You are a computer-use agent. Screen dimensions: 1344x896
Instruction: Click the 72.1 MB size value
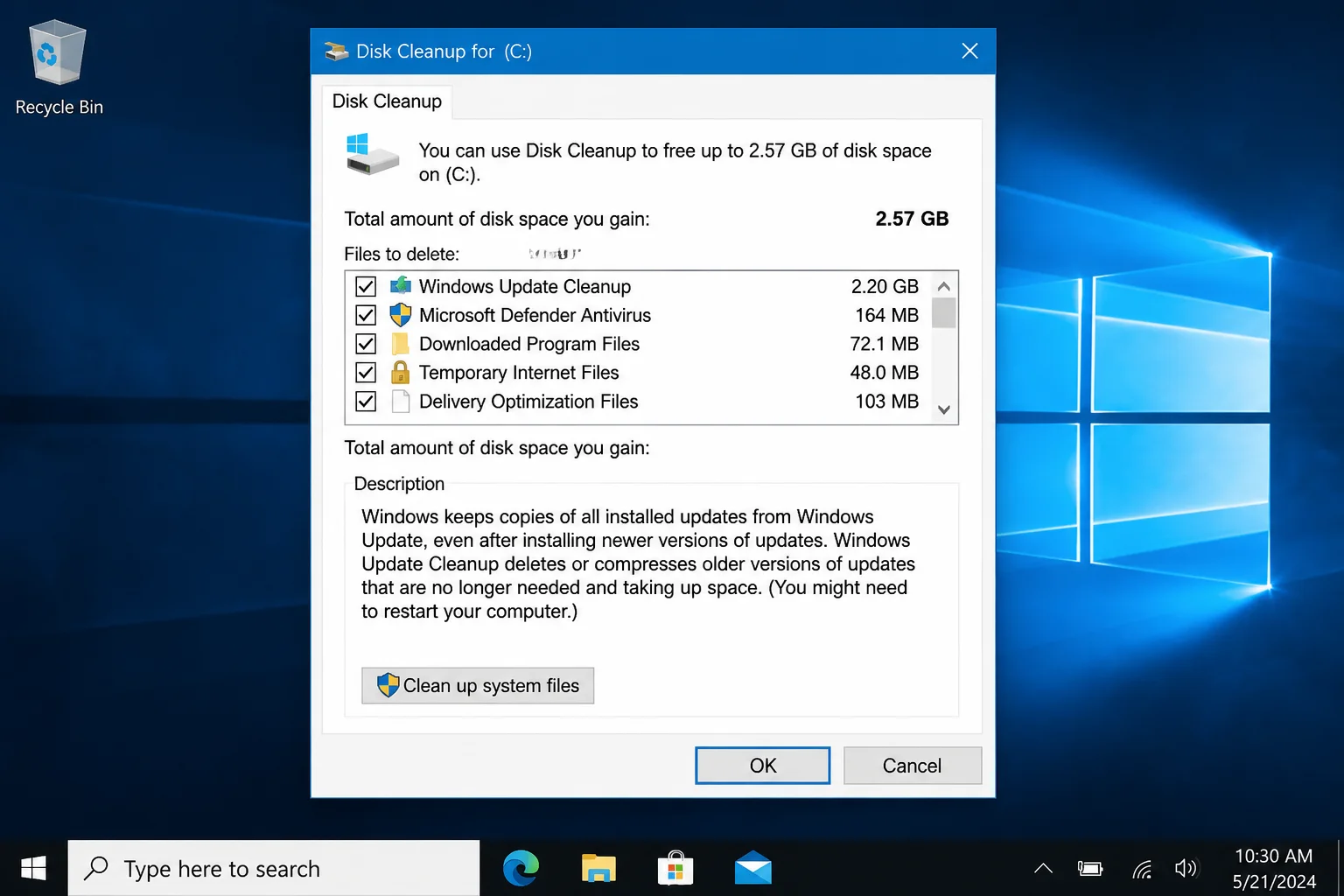pyautogui.click(x=884, y=344)
